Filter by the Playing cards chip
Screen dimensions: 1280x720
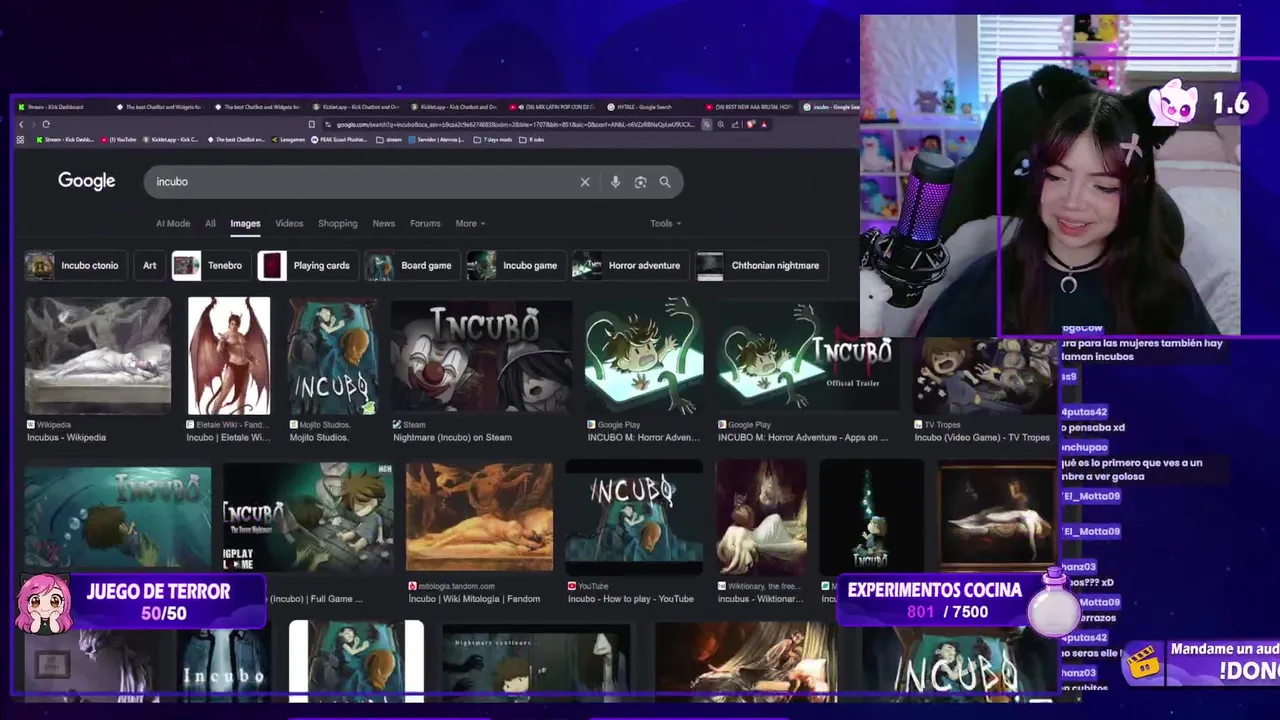[308, 266]
